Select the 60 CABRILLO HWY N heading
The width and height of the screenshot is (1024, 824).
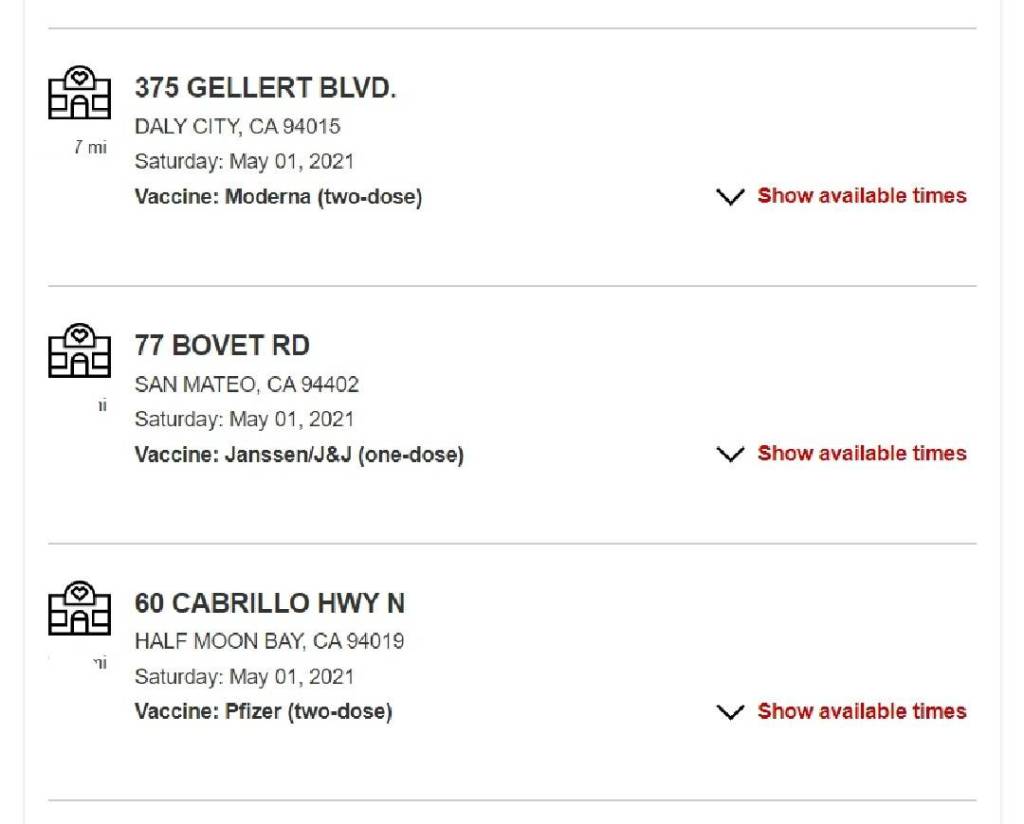coord(269,604)
